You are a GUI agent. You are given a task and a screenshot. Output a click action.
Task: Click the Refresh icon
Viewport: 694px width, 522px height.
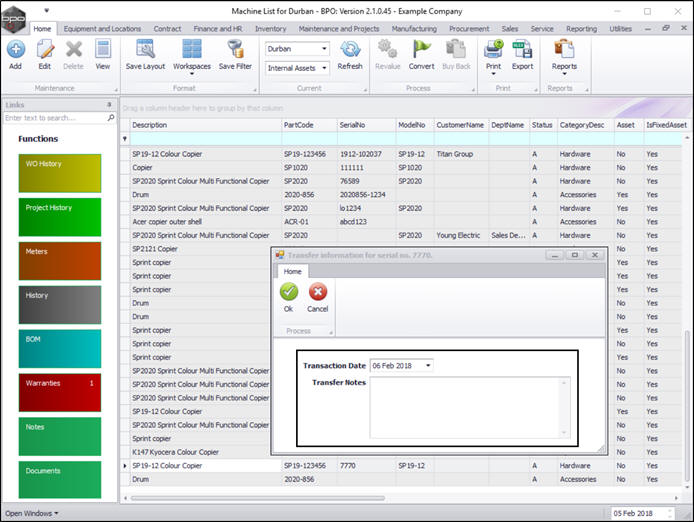(x=350, y=52)
